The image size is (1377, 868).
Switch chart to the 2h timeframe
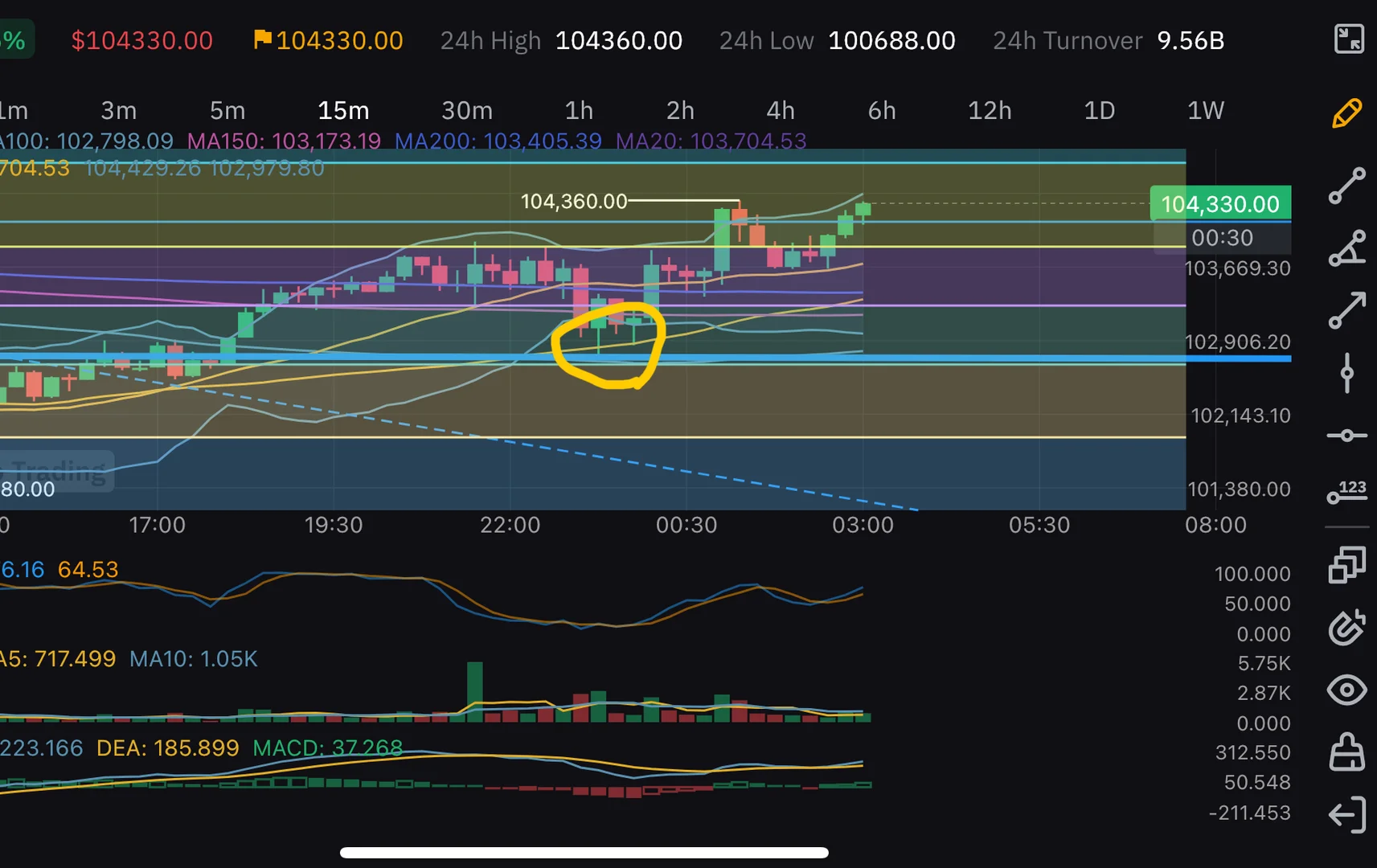(x=680, y=110)
